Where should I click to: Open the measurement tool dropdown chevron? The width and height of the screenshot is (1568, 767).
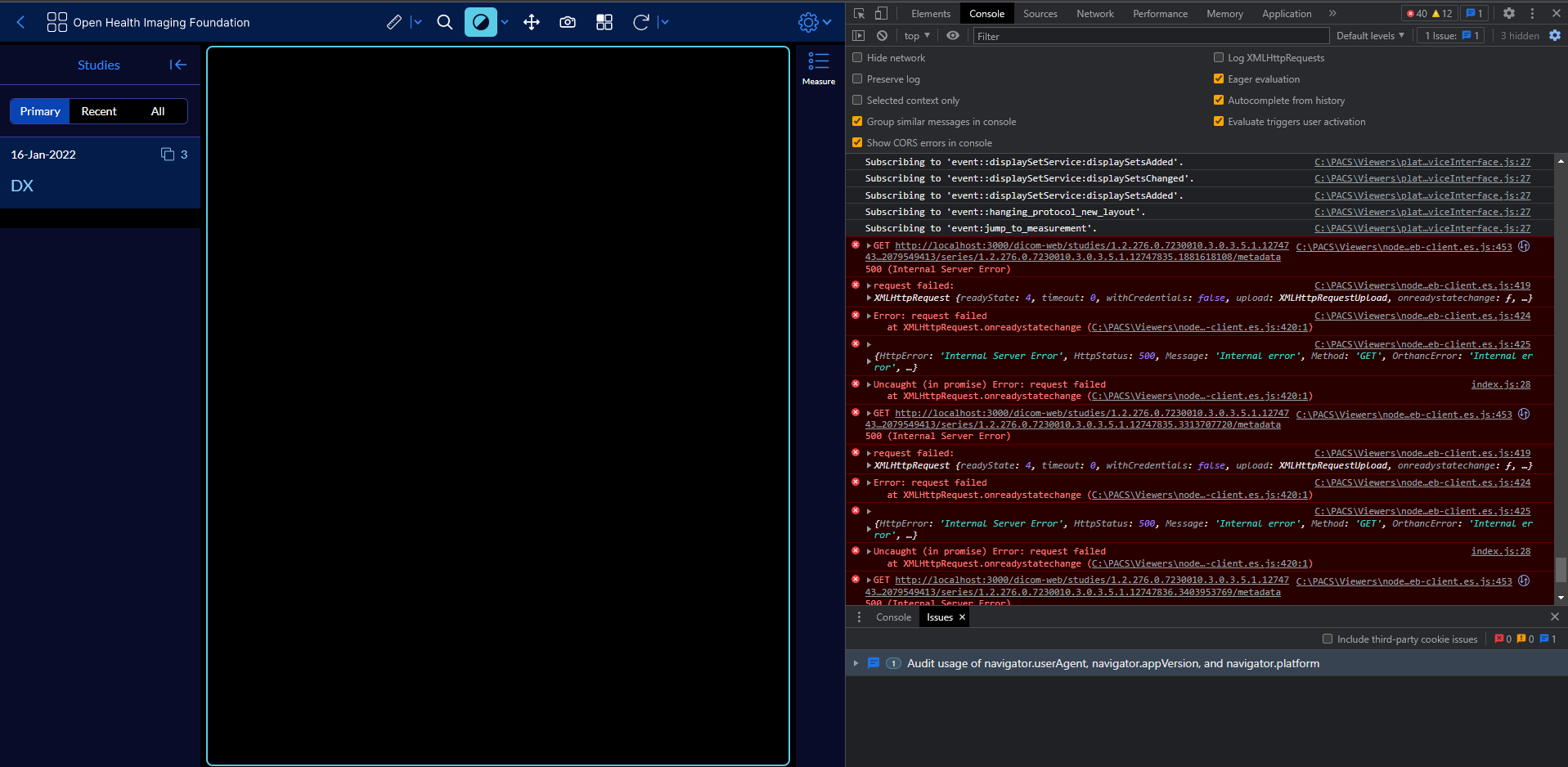(x=416, y=22)
